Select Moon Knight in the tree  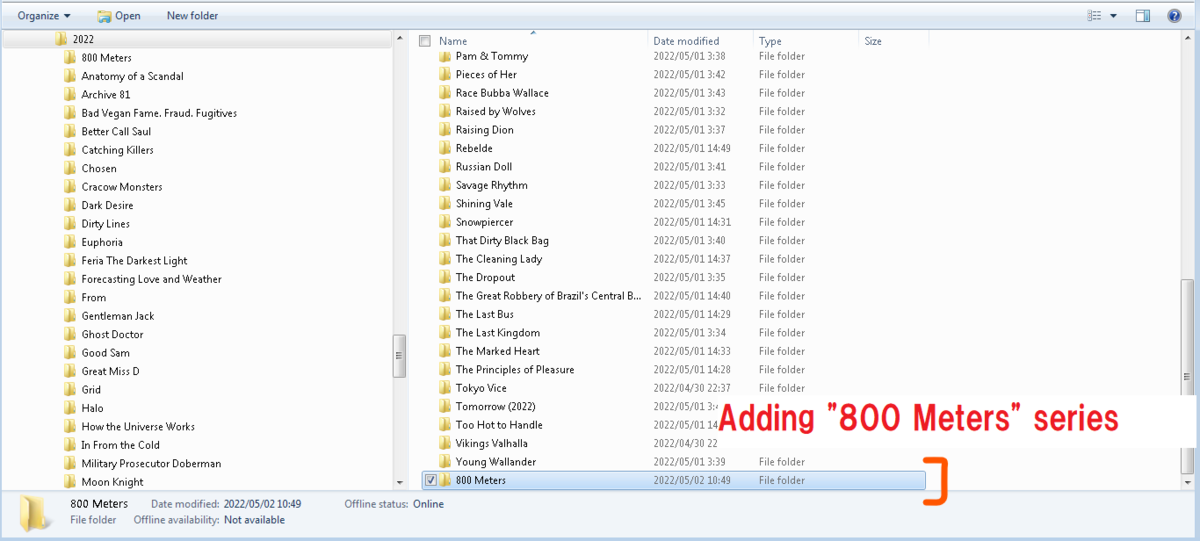[x=112, y=482]
